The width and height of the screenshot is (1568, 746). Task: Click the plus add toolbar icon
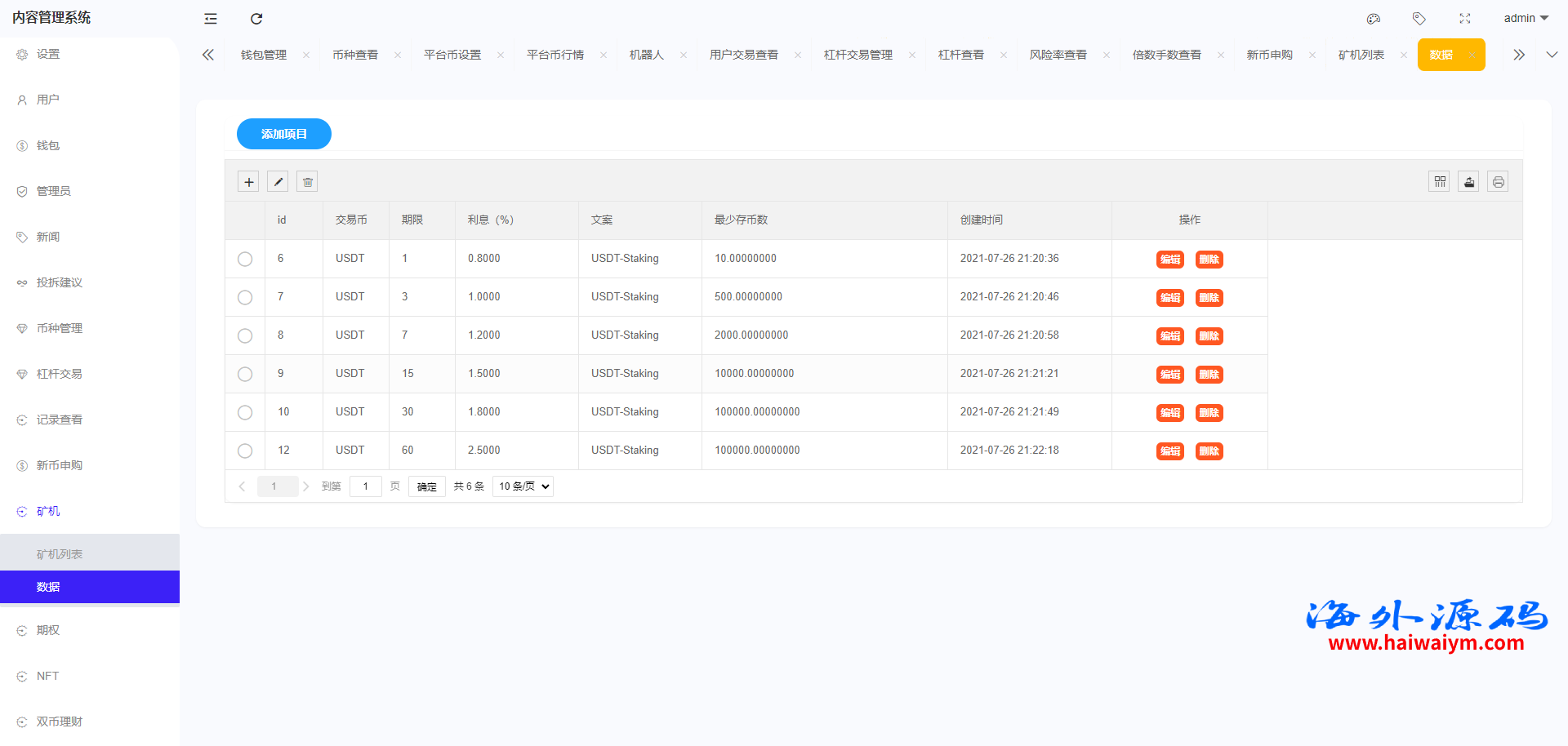249,182
